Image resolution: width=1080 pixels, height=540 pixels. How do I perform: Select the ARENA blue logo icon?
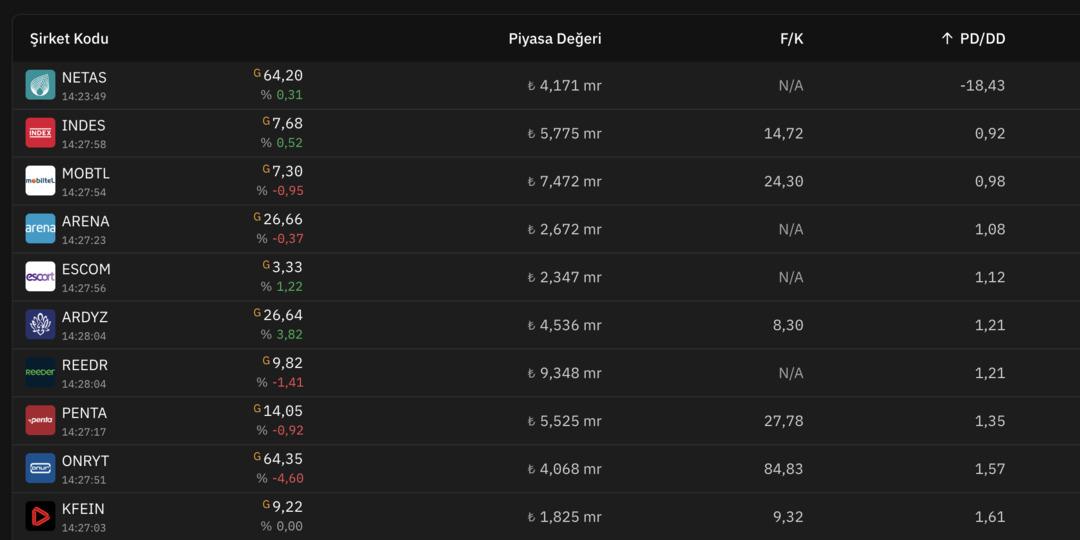(40, 229)
